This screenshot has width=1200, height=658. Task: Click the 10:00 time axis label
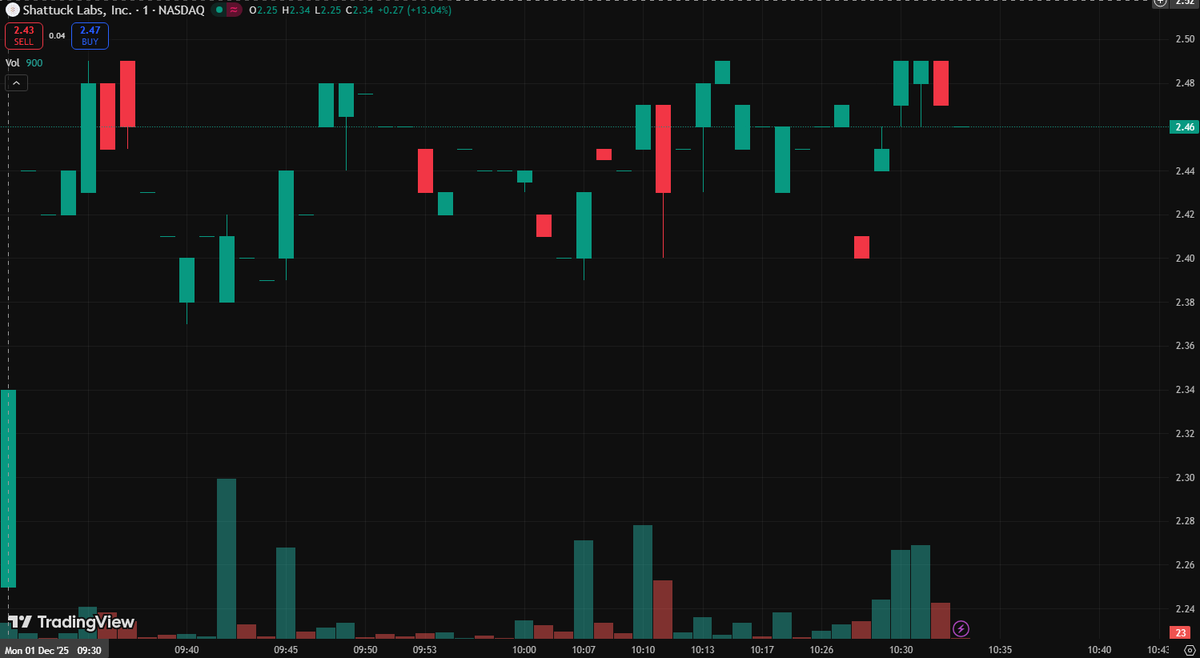[524, 649]
